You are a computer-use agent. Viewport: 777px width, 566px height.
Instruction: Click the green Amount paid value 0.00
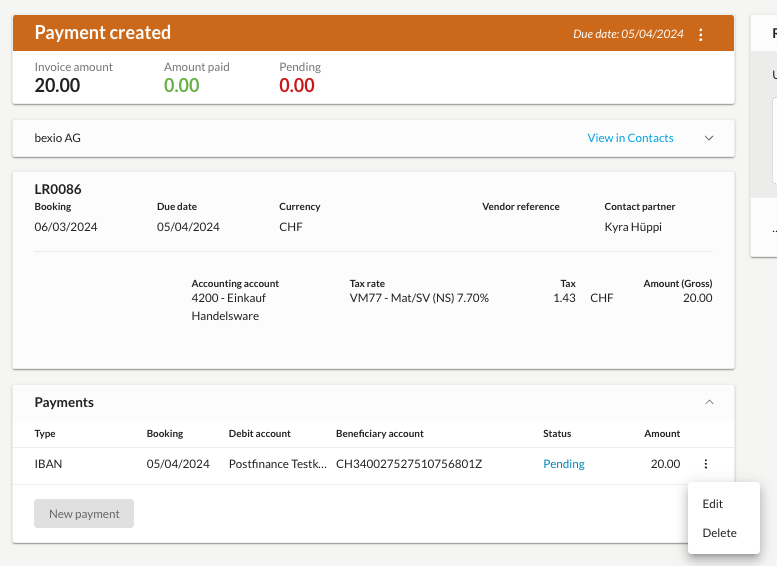[x=181, y=85]
